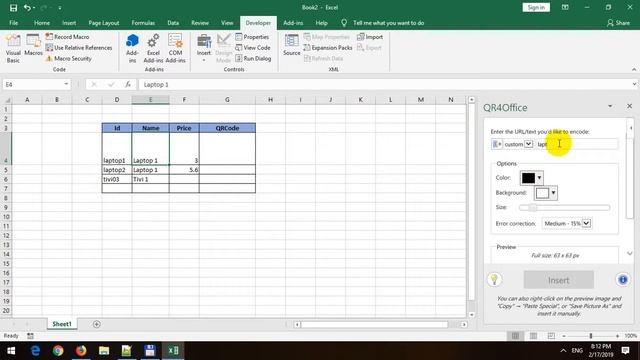Viewport: 640px width, 360px height.
Task: Open Chrome from the taskbar
Action: pyautogui.click(x=58, y=351)
